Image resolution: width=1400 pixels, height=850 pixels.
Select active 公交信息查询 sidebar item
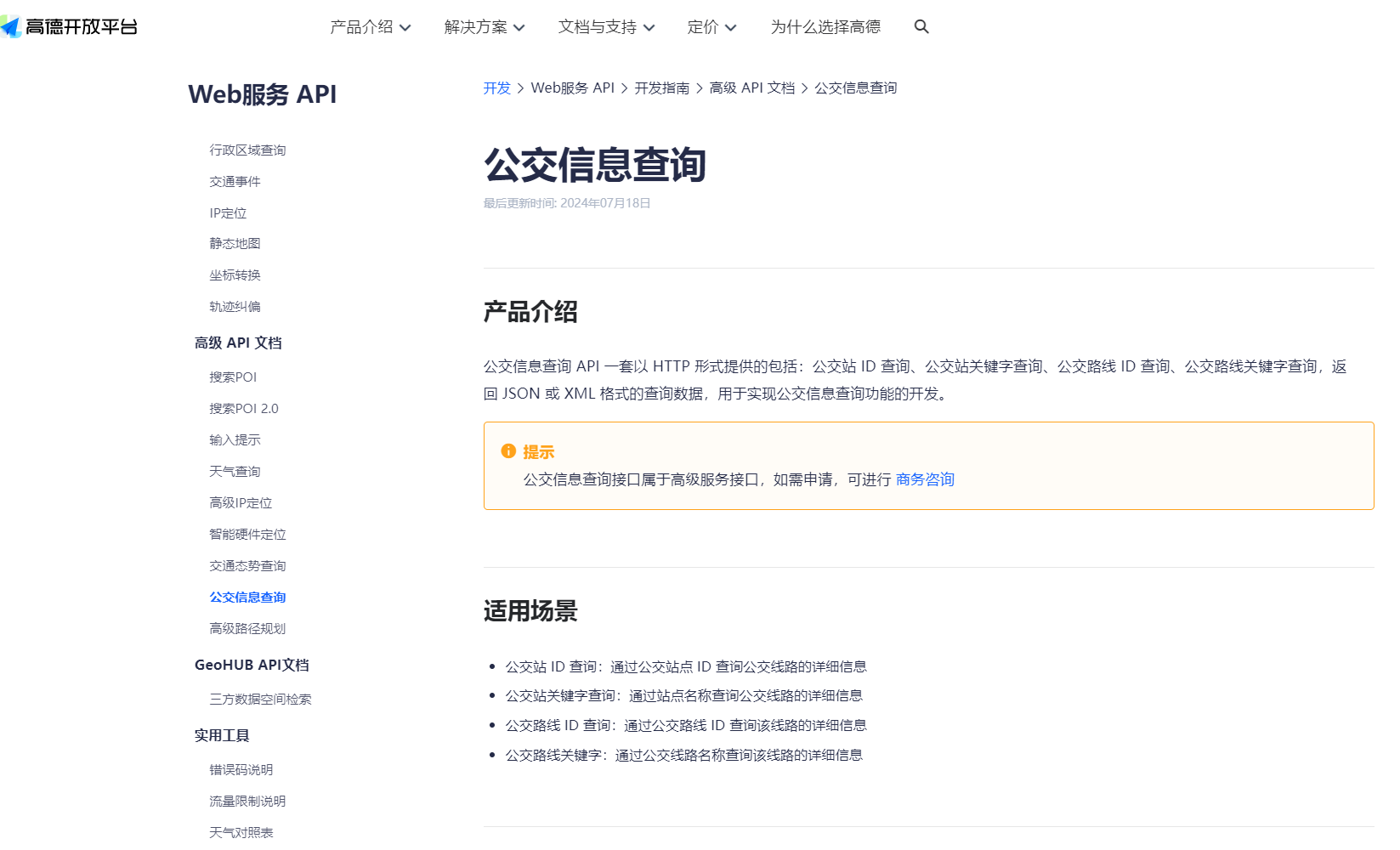click(248, 598)
